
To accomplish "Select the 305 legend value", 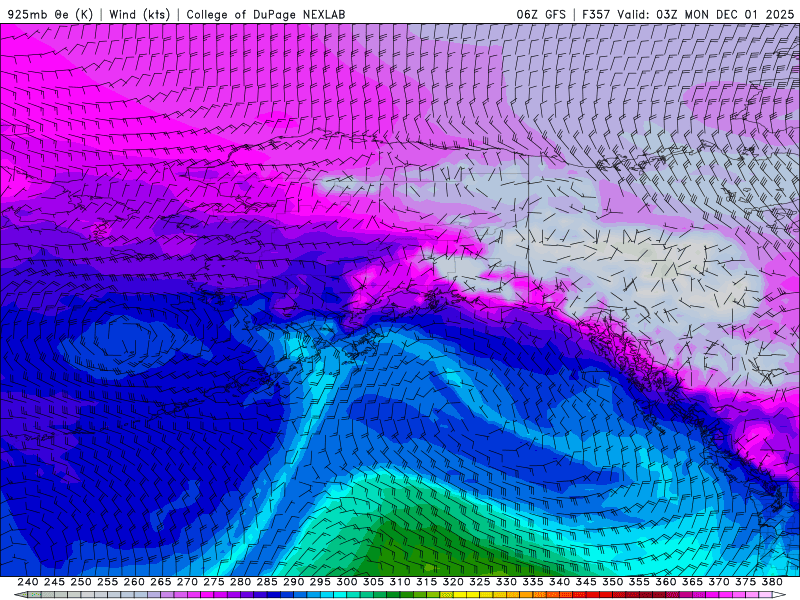I will pyautogui.click(x=373, y=582).
